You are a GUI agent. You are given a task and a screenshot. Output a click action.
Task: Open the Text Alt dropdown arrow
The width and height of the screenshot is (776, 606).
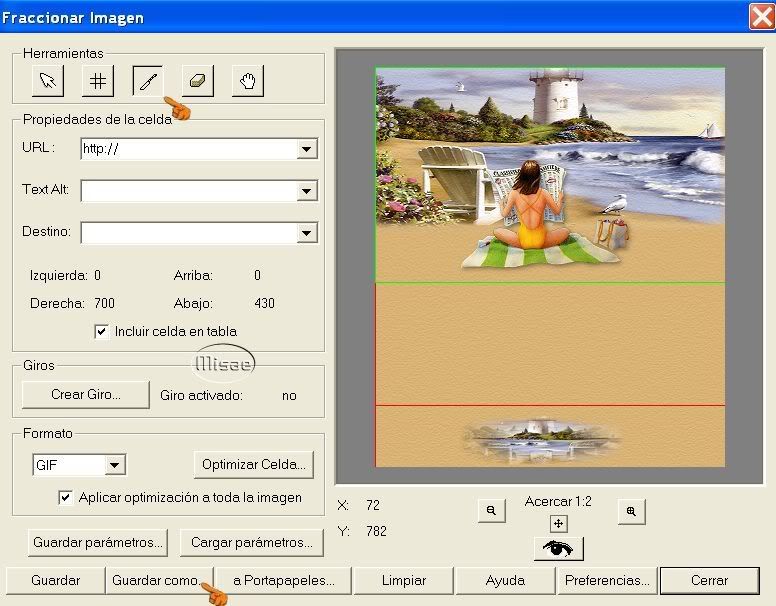click(x=306, y=191)
